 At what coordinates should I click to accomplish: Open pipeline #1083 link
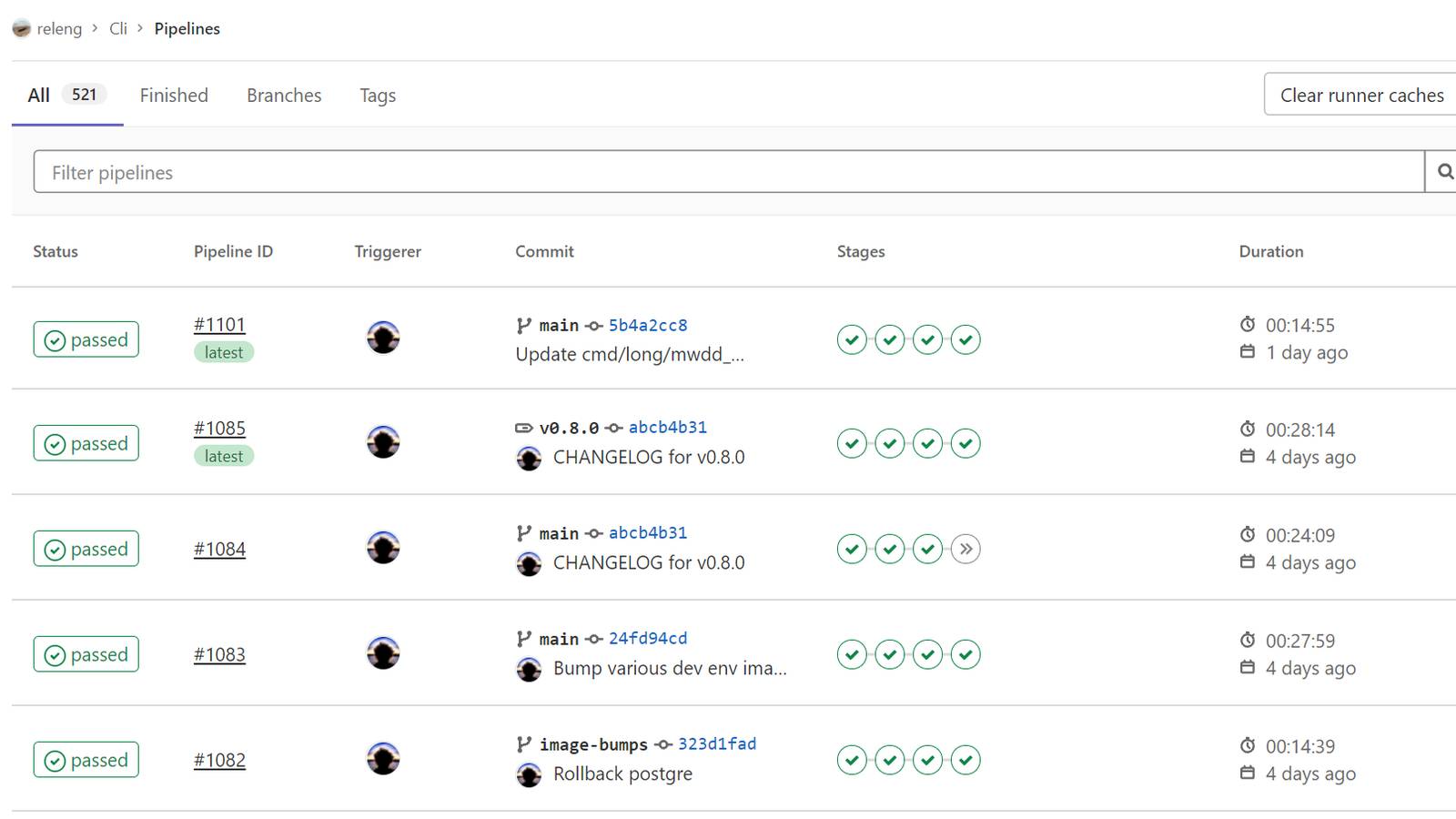click(x=219, y=654)
